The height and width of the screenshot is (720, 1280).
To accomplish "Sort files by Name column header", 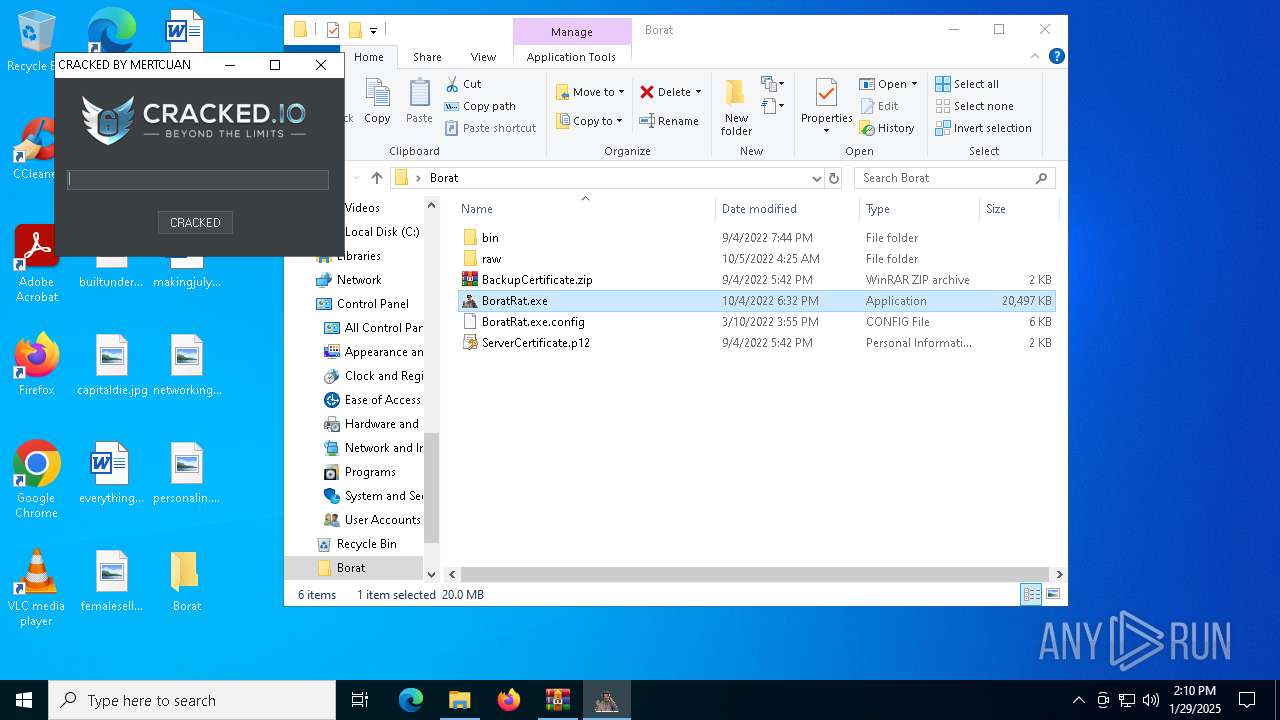I will click(585, 209).
